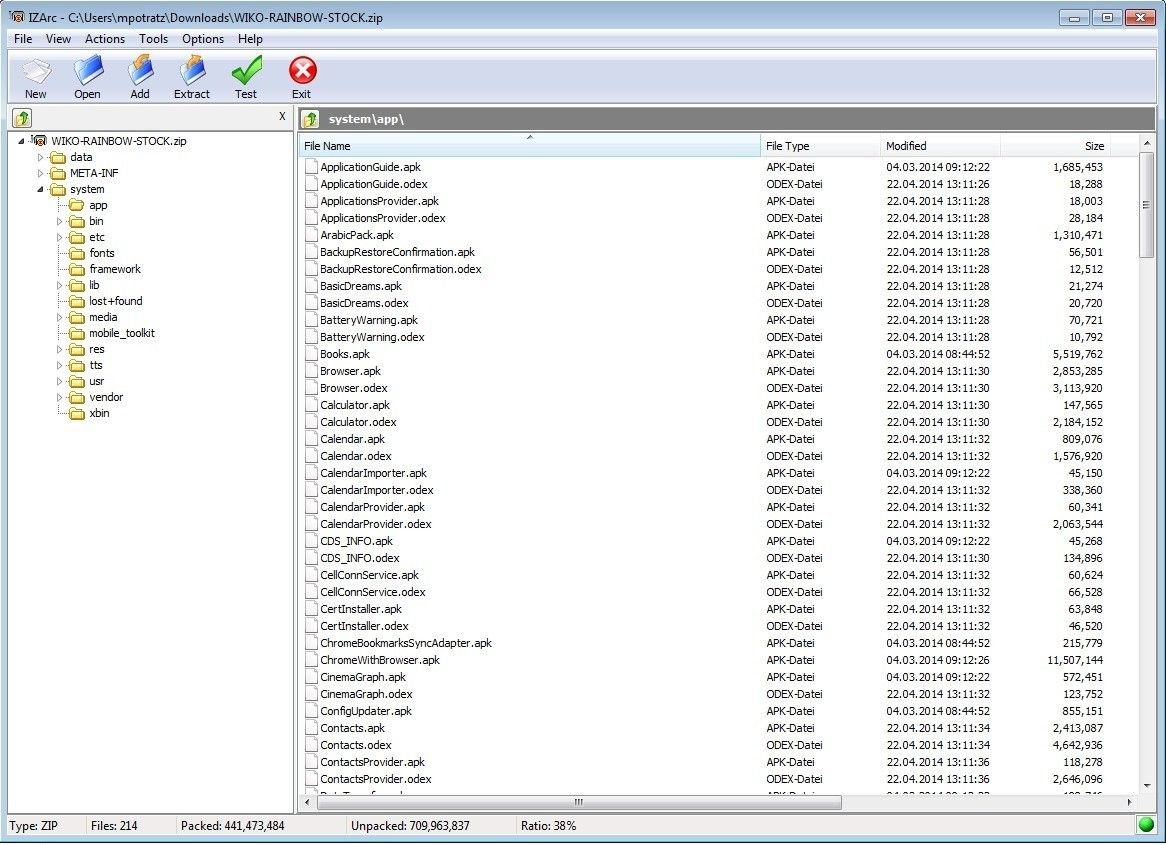Click the file list scroll-down arrow
Viewport: 1166px width, 845px height.
point(1146,785)
